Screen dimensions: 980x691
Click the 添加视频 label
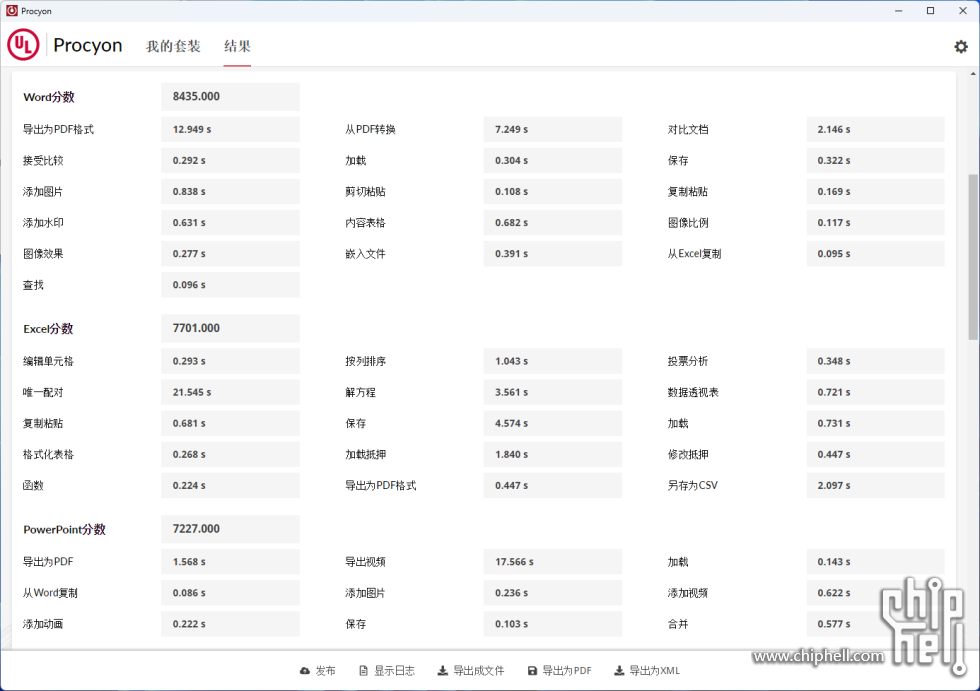(x=688, y=593)
